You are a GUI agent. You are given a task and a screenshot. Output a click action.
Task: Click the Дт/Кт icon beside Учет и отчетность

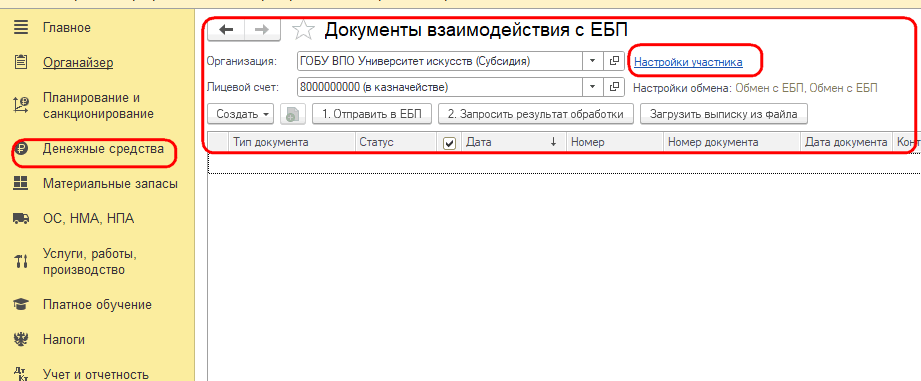pos(21,374)
